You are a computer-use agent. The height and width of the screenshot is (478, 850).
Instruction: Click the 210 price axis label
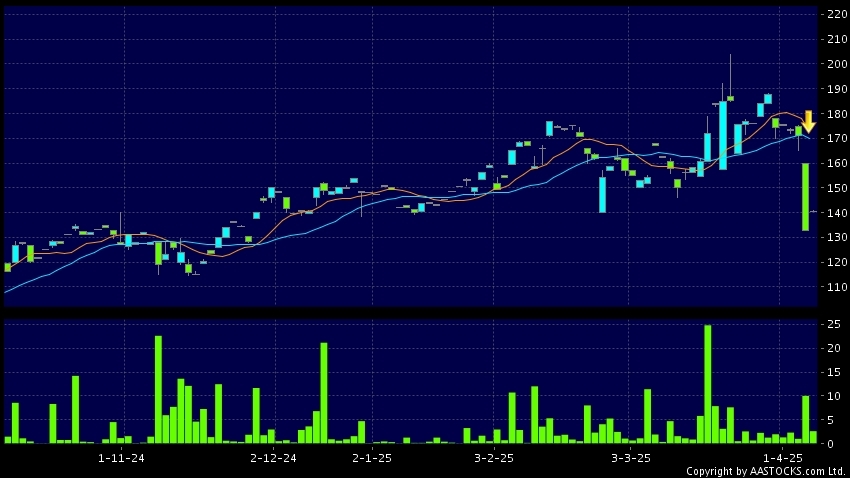[837, 39]
